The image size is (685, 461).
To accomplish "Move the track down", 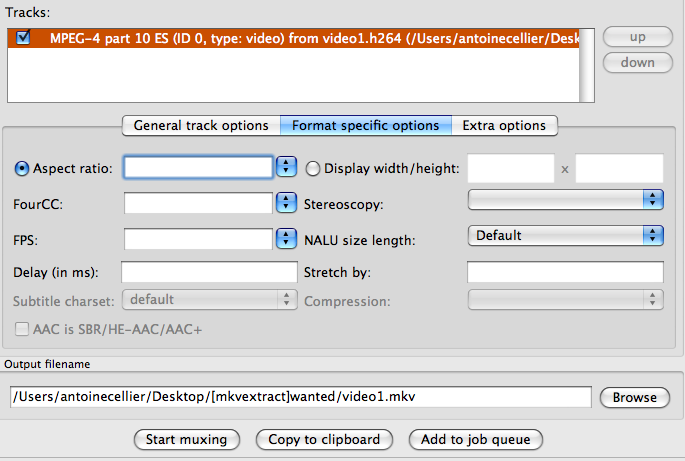I will pos(638,62).
